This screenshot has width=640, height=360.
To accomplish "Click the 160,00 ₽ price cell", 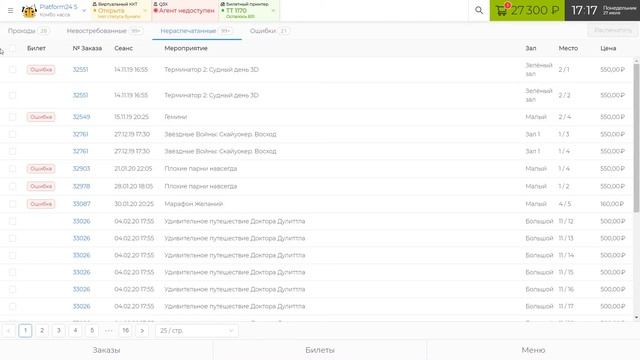I will click(x=612, y=204).
